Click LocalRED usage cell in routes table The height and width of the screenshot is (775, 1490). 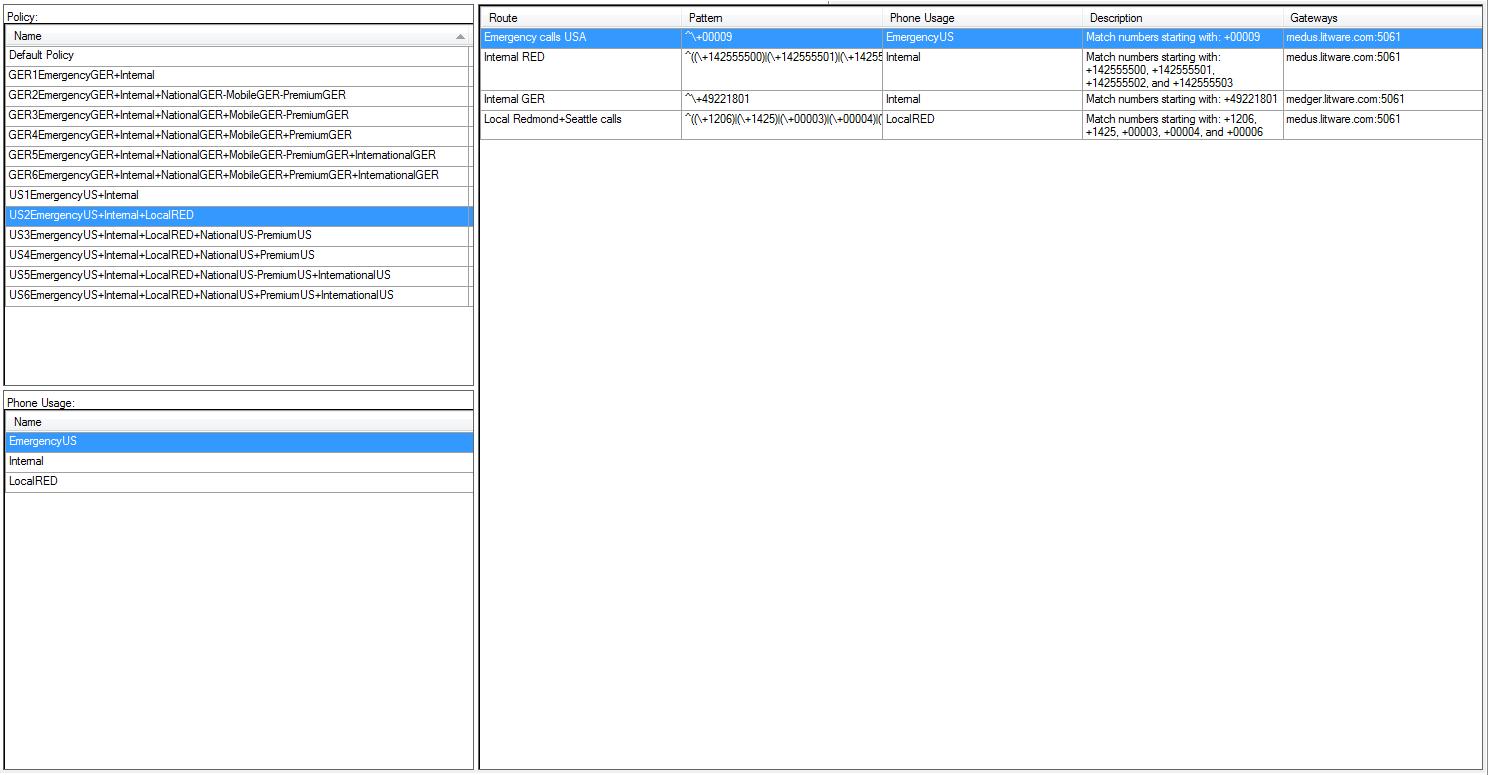pyautogui.click(x=982, y=125)
